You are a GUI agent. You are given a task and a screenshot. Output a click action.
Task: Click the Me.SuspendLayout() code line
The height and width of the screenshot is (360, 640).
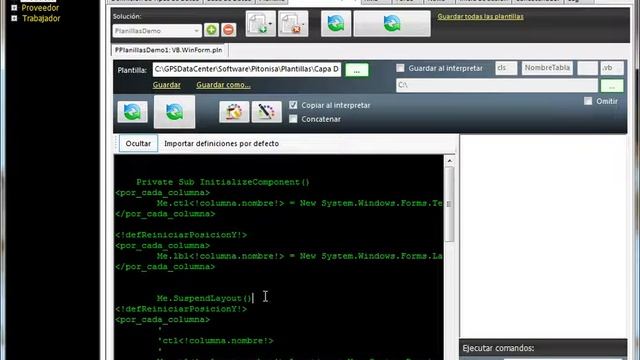[204, 298]
